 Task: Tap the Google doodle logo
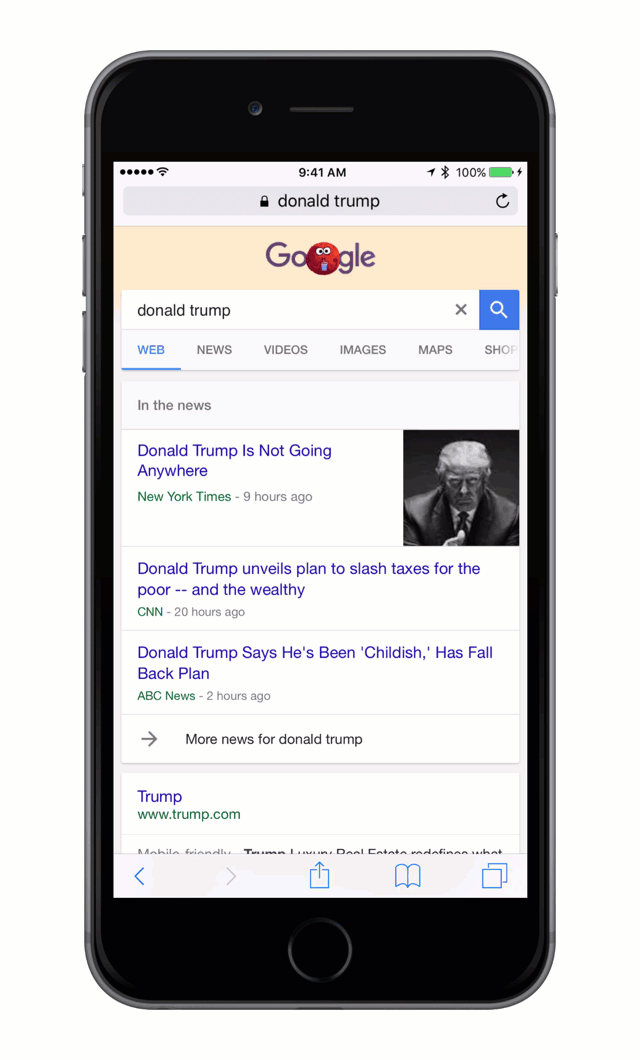tap(320, 257)
